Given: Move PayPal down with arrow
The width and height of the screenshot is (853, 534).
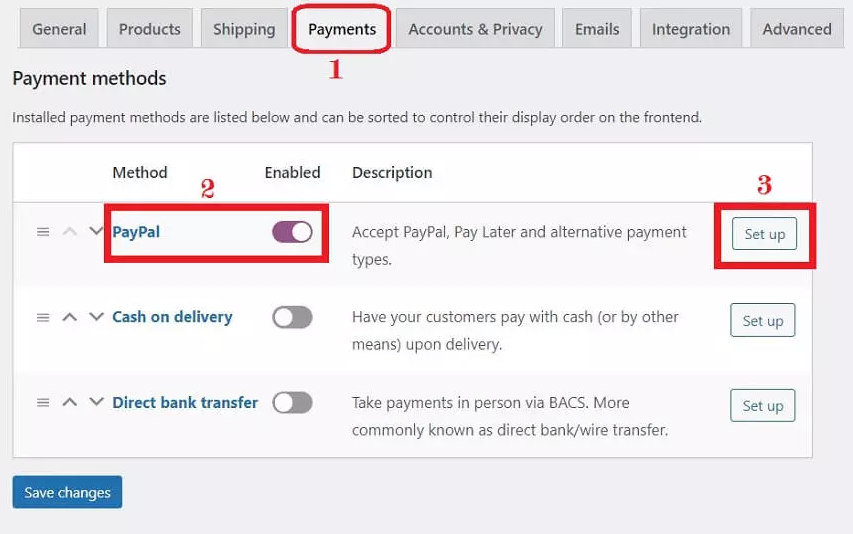Looking at the screenshot, I should coord(96,232).
